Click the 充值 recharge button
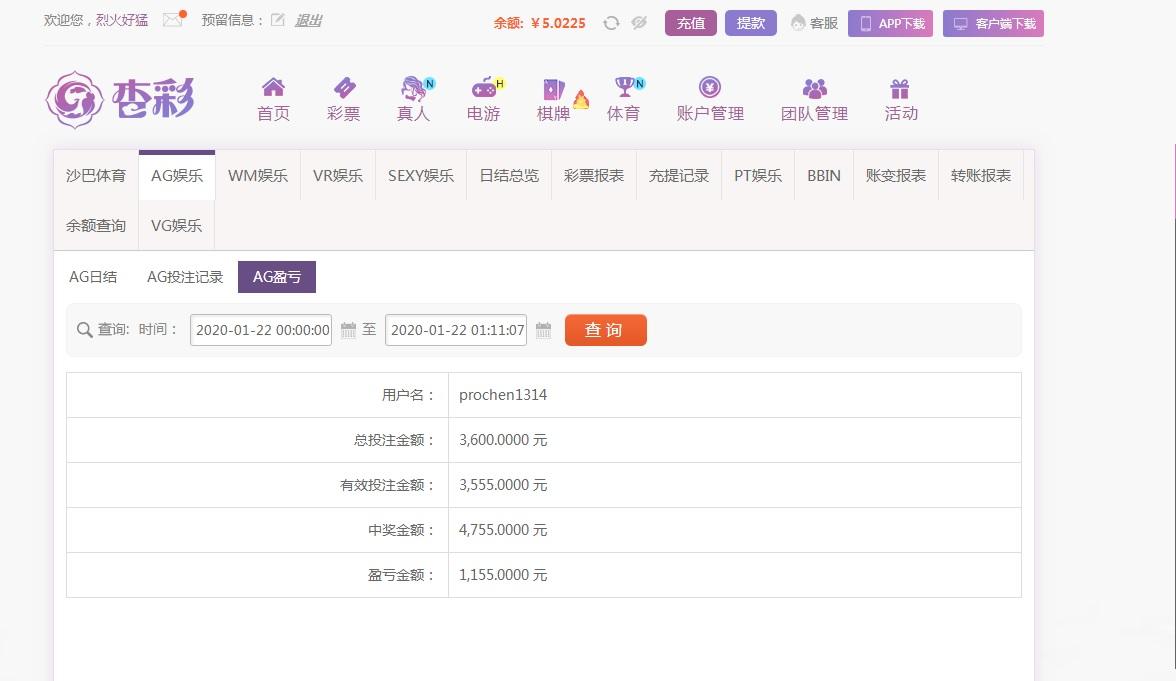 [691, 23]
